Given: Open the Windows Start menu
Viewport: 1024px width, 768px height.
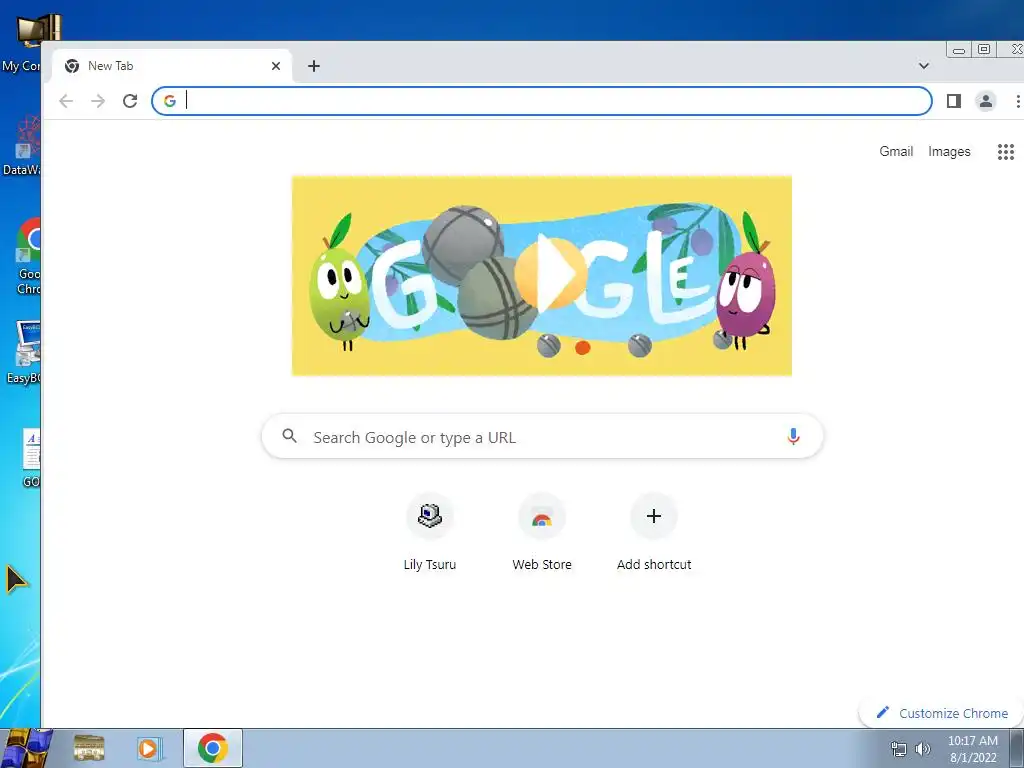Looking at the screenshot, I should point(26,748).
